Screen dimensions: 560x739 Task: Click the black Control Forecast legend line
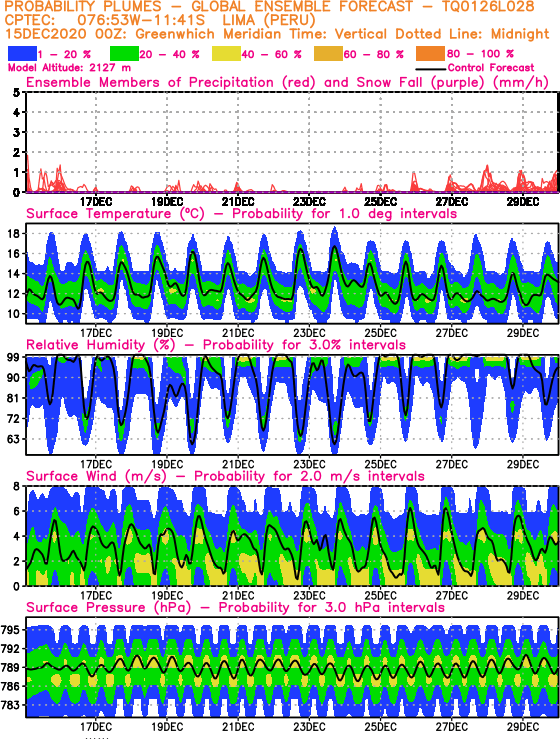click(431, 69)
